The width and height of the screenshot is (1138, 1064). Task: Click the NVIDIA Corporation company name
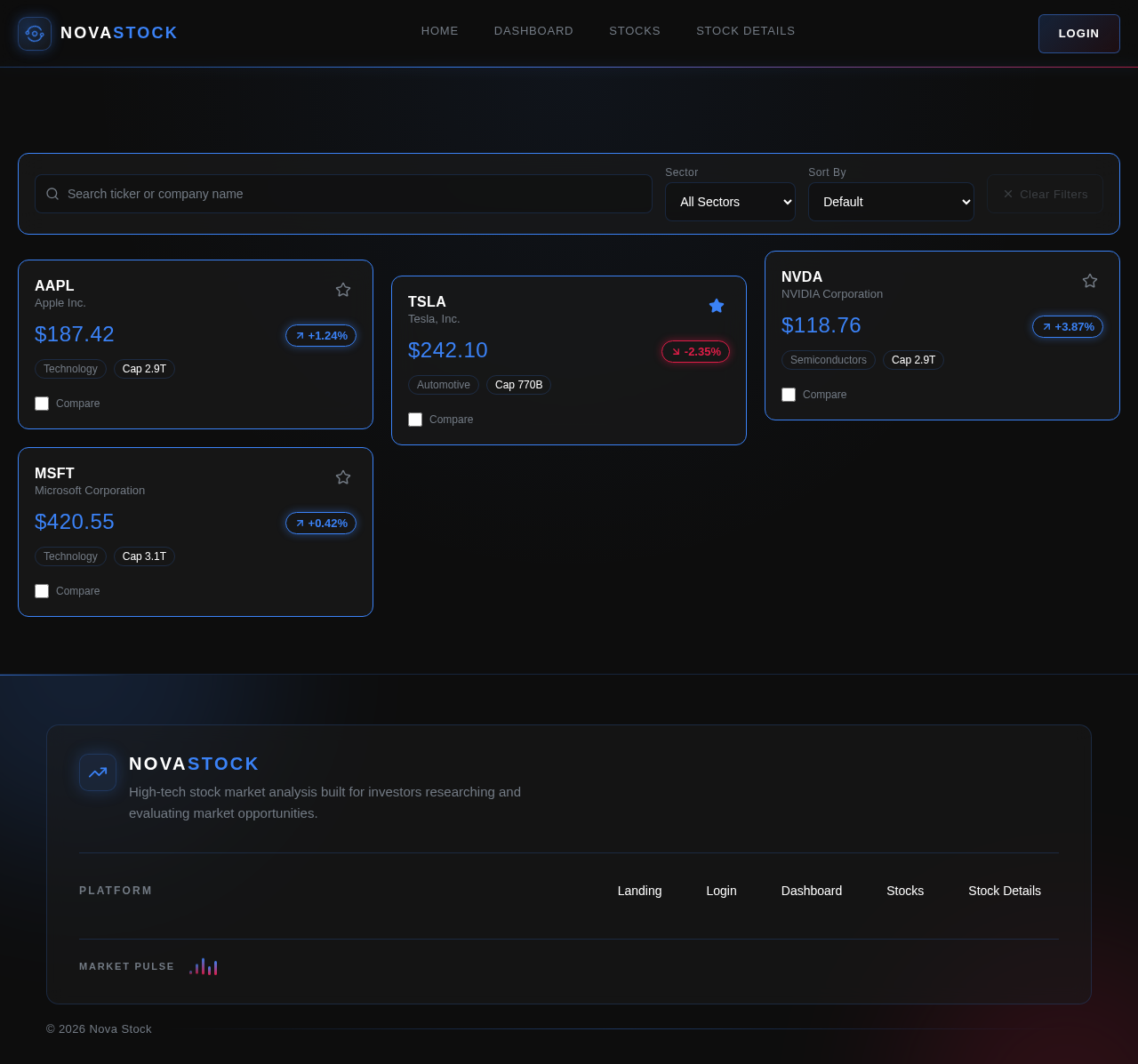click(832, 294)
